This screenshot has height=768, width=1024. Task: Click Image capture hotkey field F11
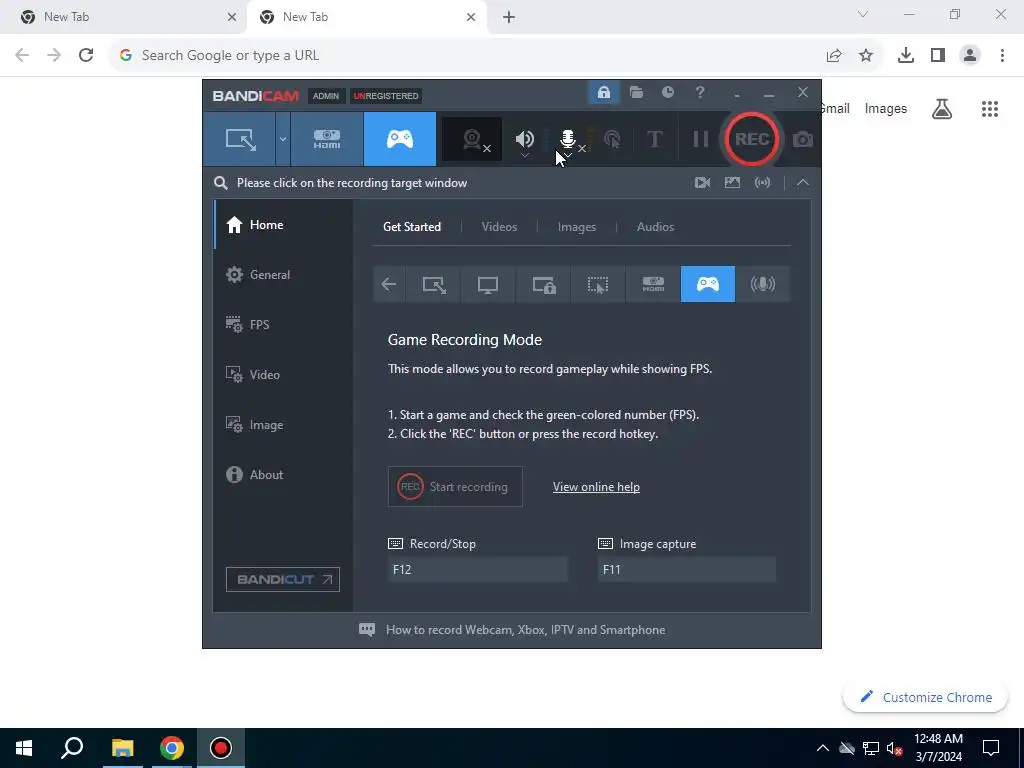[686, 569]
